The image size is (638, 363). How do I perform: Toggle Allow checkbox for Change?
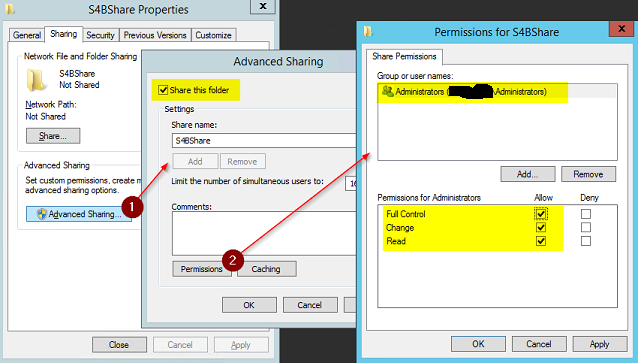tap(541, 227)
